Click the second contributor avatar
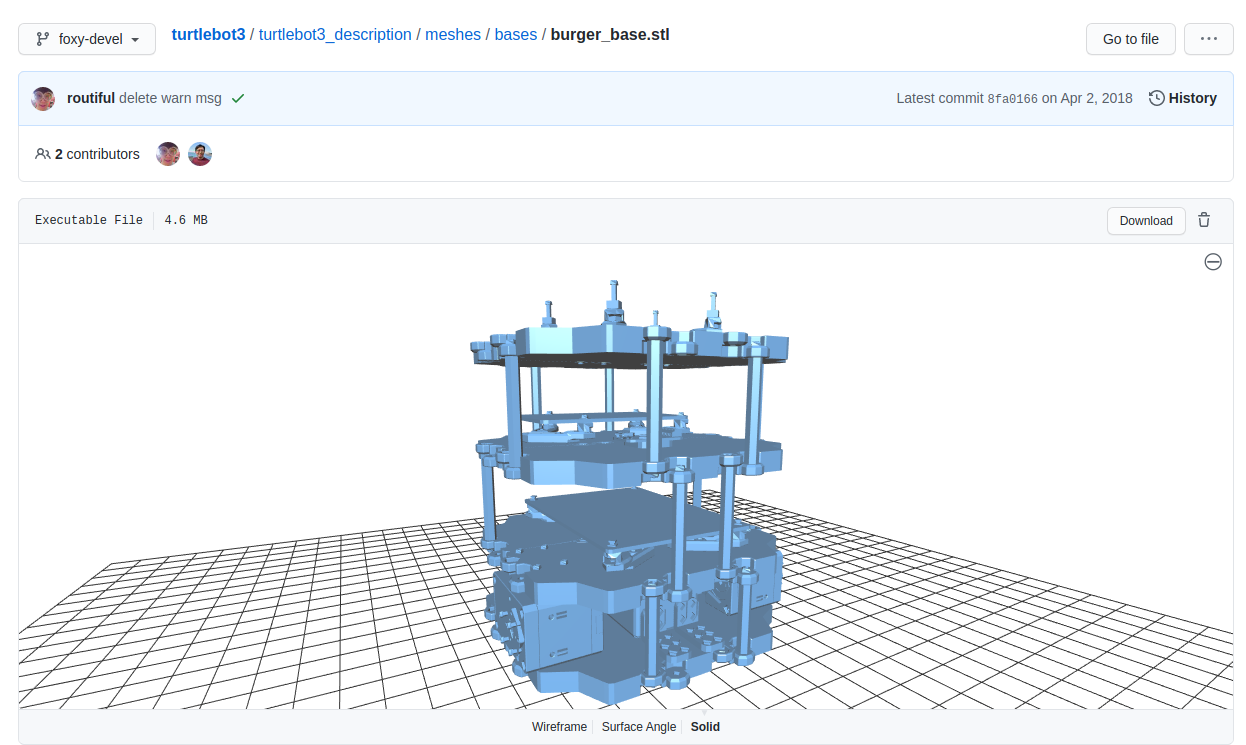 tap(200, 154)
